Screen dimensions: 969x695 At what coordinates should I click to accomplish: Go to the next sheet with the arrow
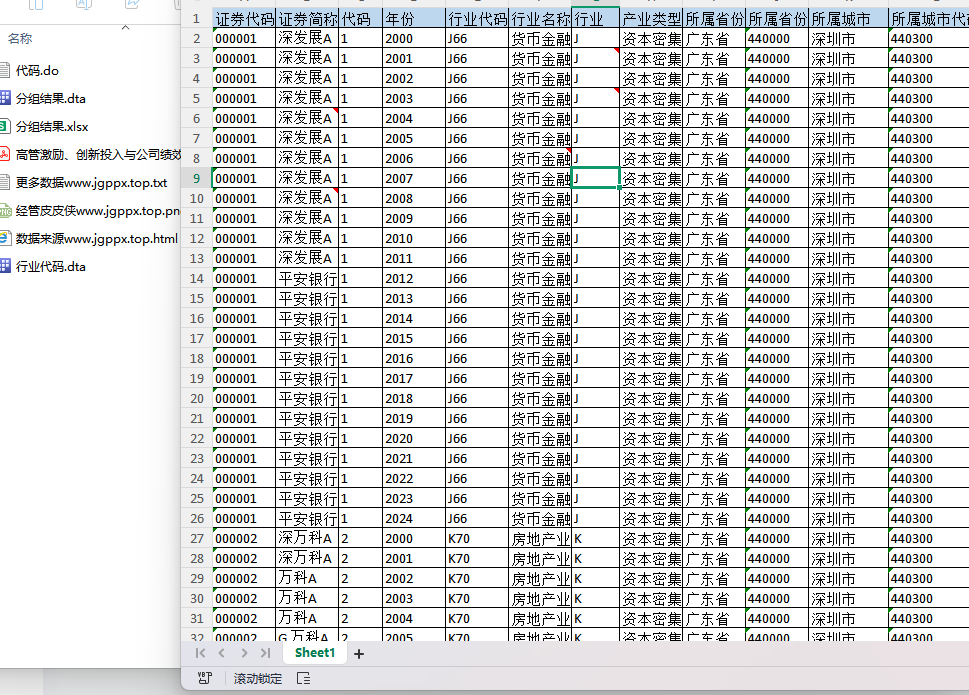pyautogui.click(x=244, y=653)
